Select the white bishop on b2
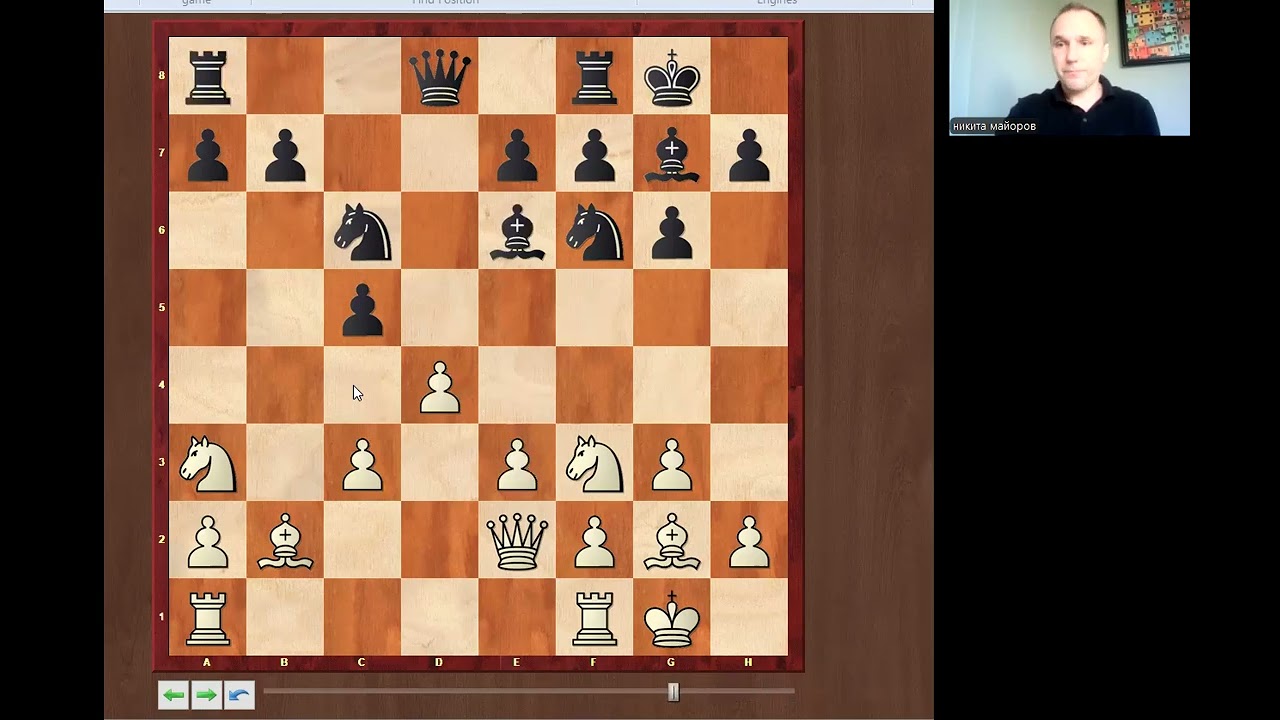 tap(285, 541)
